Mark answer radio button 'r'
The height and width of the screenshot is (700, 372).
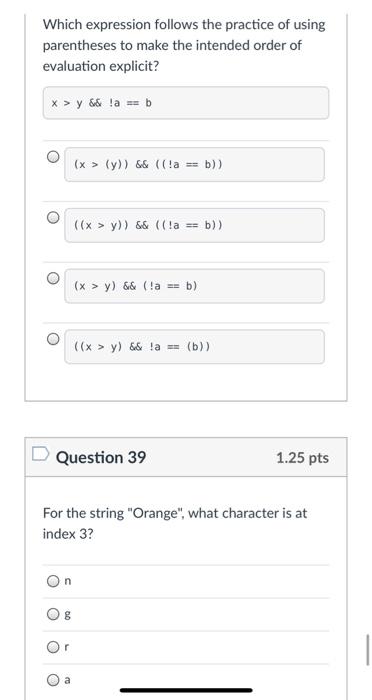click(x=53, y=647)
